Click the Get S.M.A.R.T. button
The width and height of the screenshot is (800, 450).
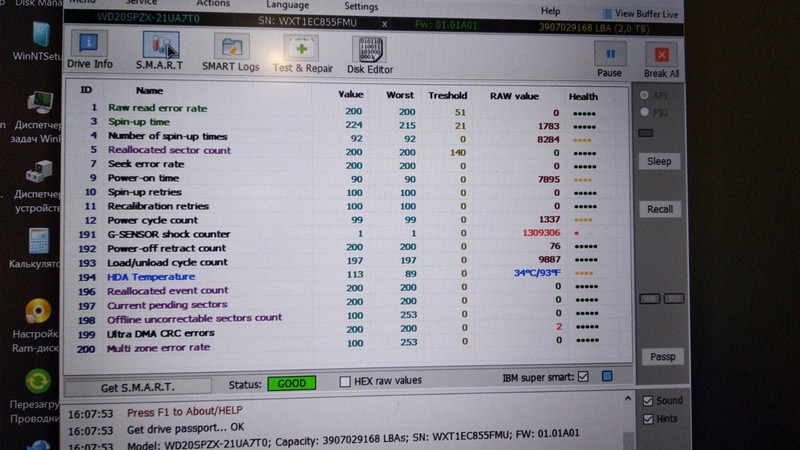(x=139, y=386)
